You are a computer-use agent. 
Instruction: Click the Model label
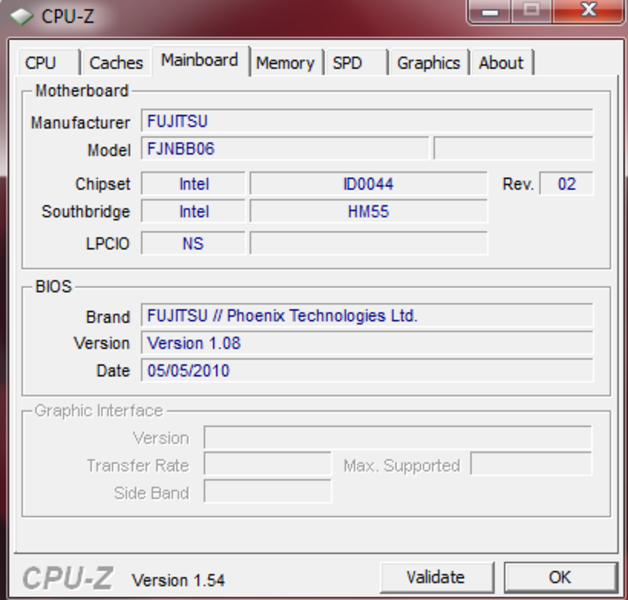pyautogui.click(x=109, y=150)
